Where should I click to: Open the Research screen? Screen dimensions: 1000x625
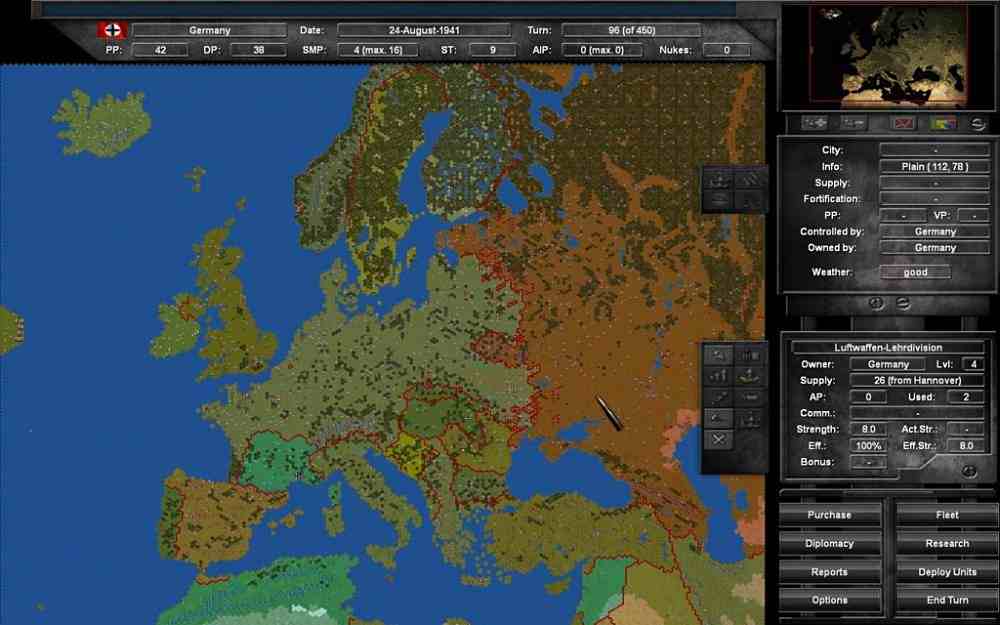coord(946,544)
